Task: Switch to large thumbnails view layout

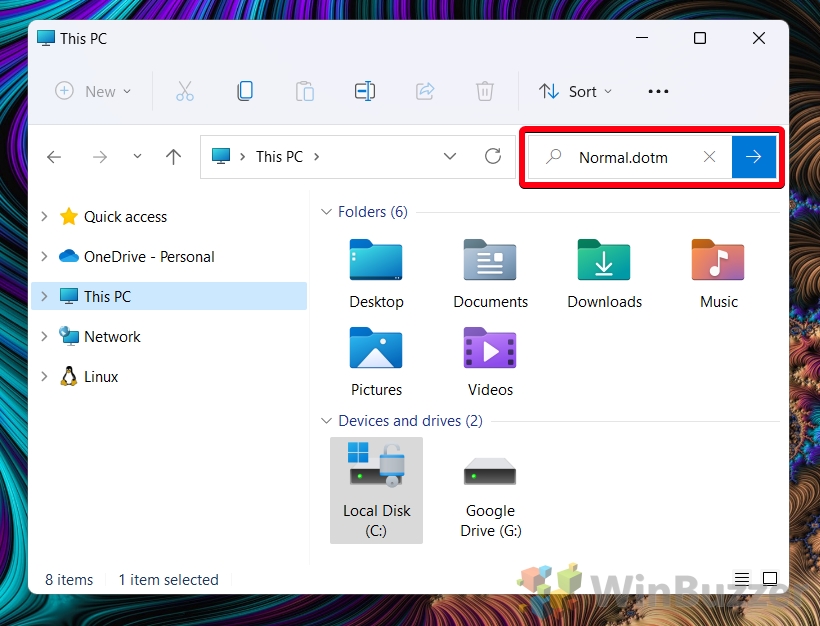Action: click(x=769, y=579)
